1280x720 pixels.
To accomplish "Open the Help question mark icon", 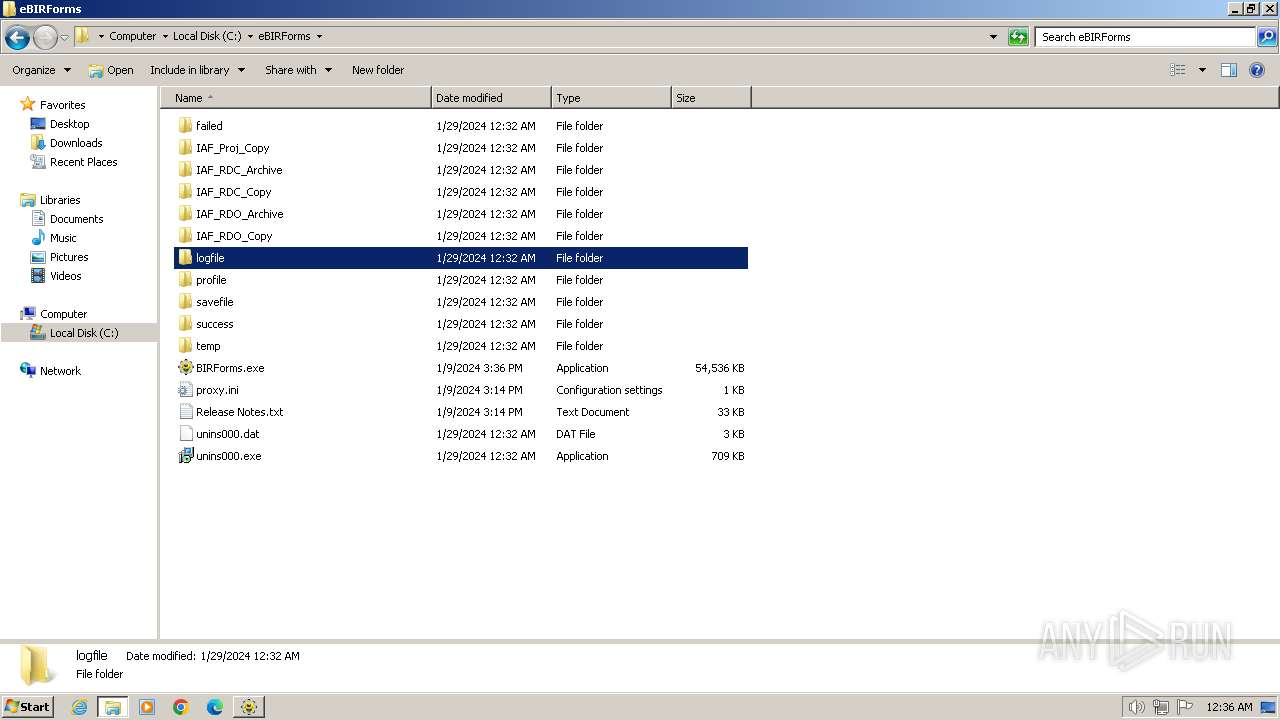I will click(x=1258, y=70).
